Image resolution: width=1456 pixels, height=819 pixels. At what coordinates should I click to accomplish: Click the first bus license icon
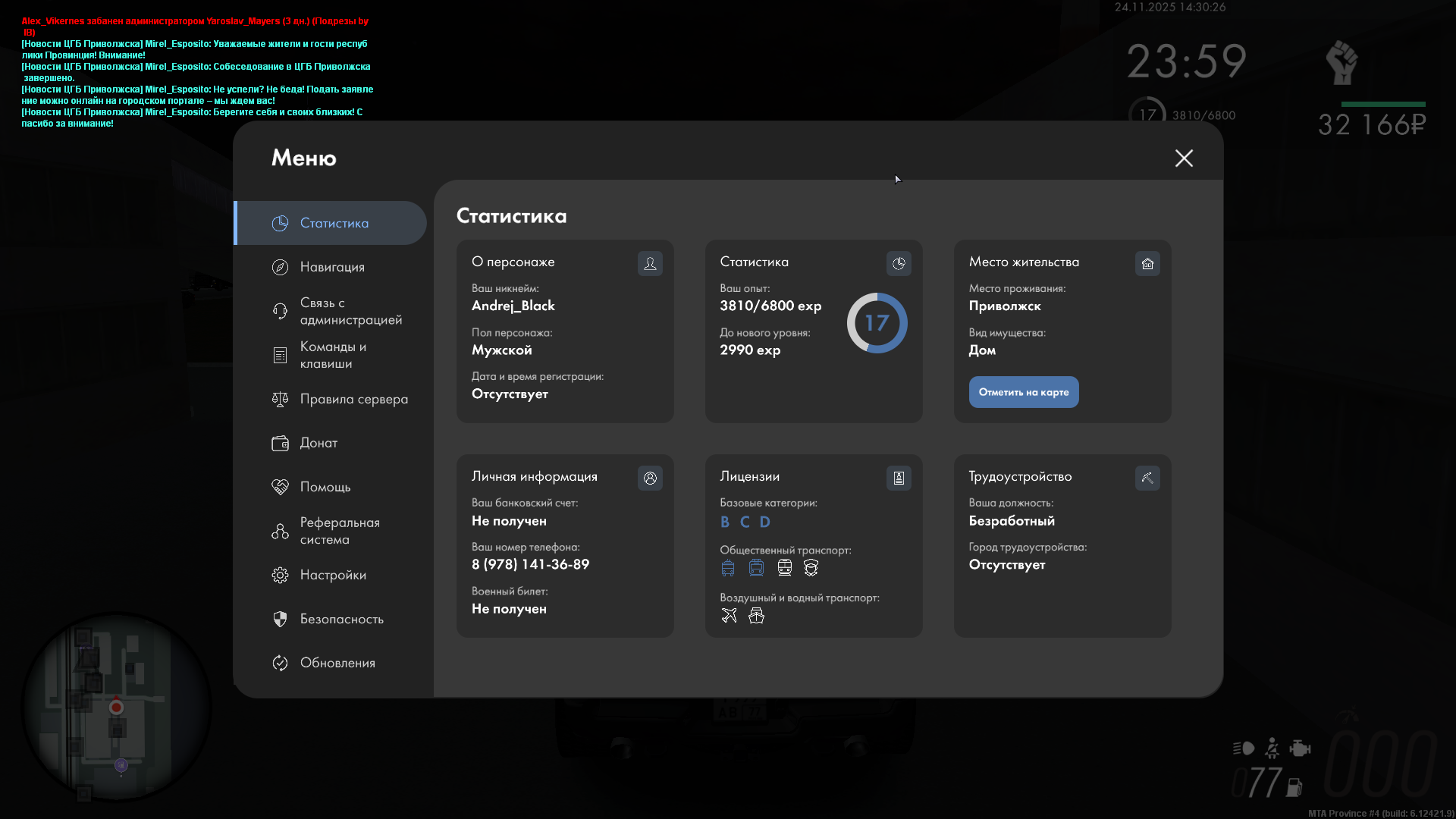(728, 568)
